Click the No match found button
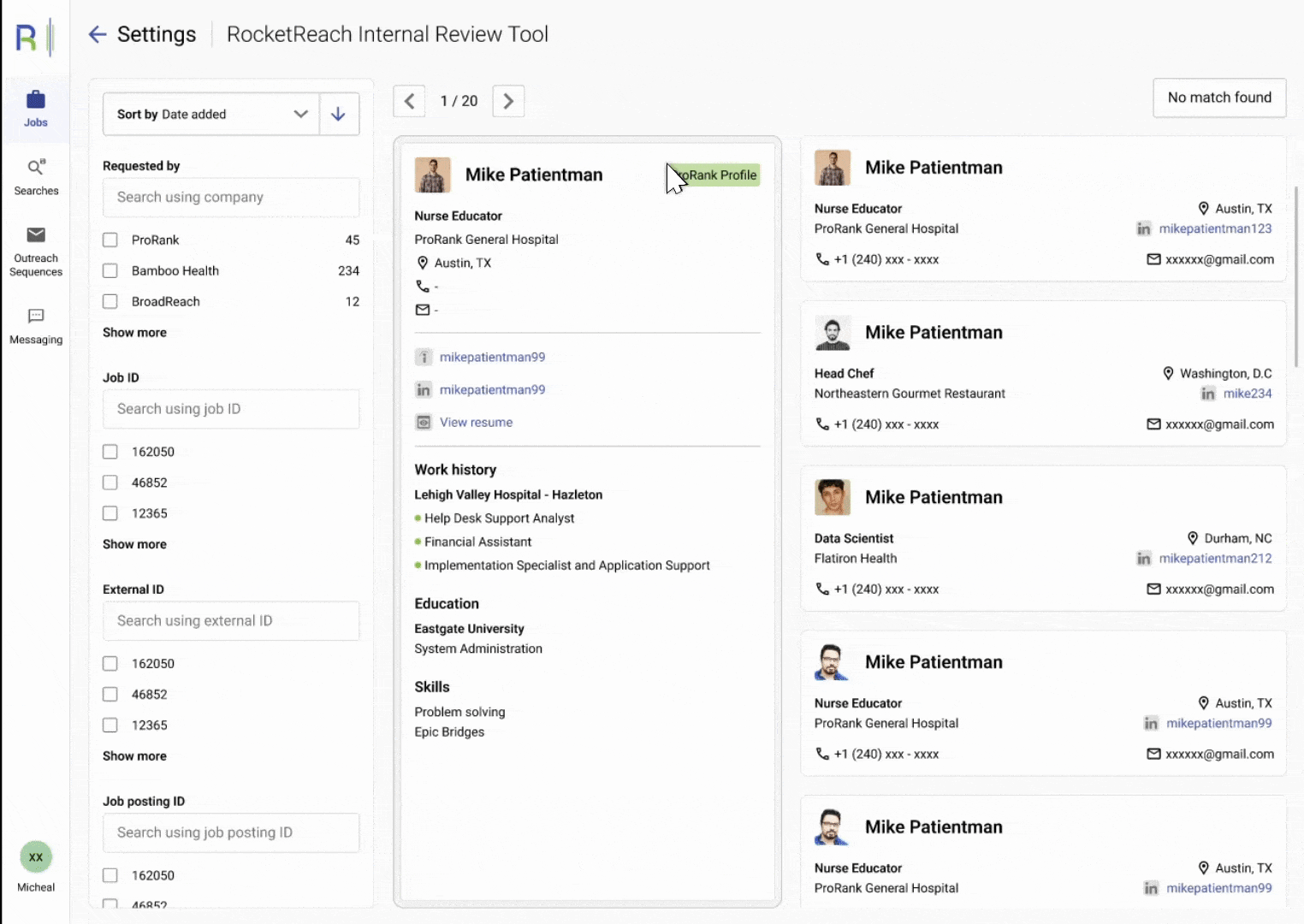This screenshot has height=924, width=1304. click(x=1219, y=98)
